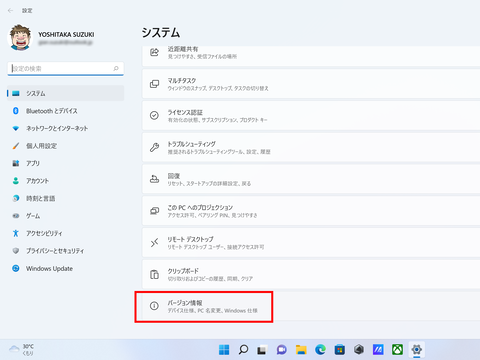Open weather widget showing 30°C
Viewport: 480px width, 360px height.
tap(22, 350)
